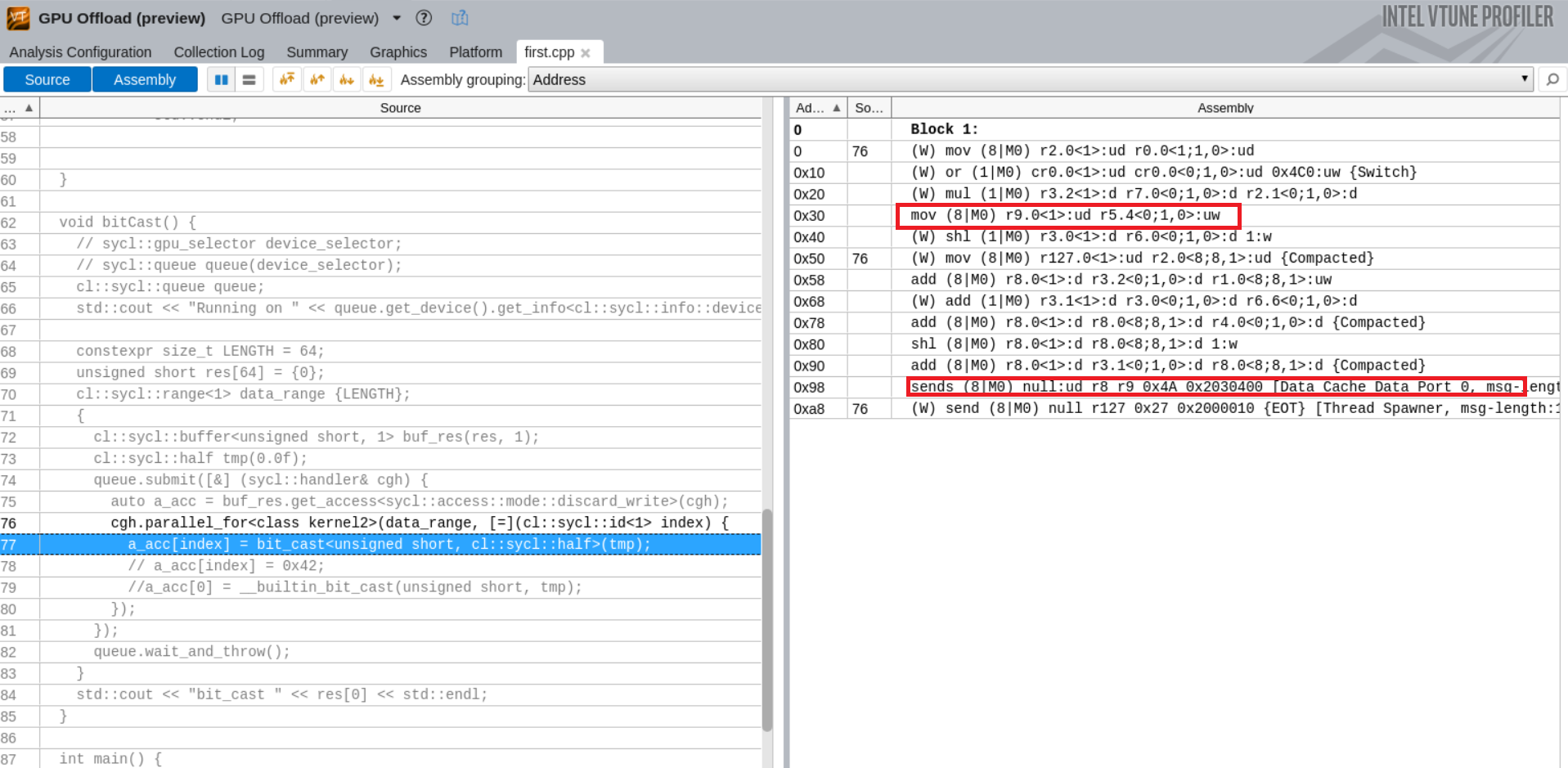Screen dimensions: 1568x768
Task: Click the Assembly column header
Action: (x=1224, y=108)
